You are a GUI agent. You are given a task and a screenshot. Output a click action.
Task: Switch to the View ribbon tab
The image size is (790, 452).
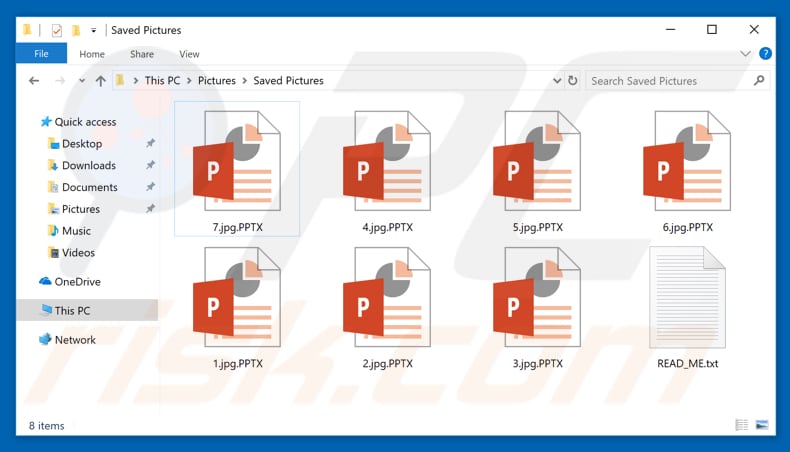coord(189,54)
